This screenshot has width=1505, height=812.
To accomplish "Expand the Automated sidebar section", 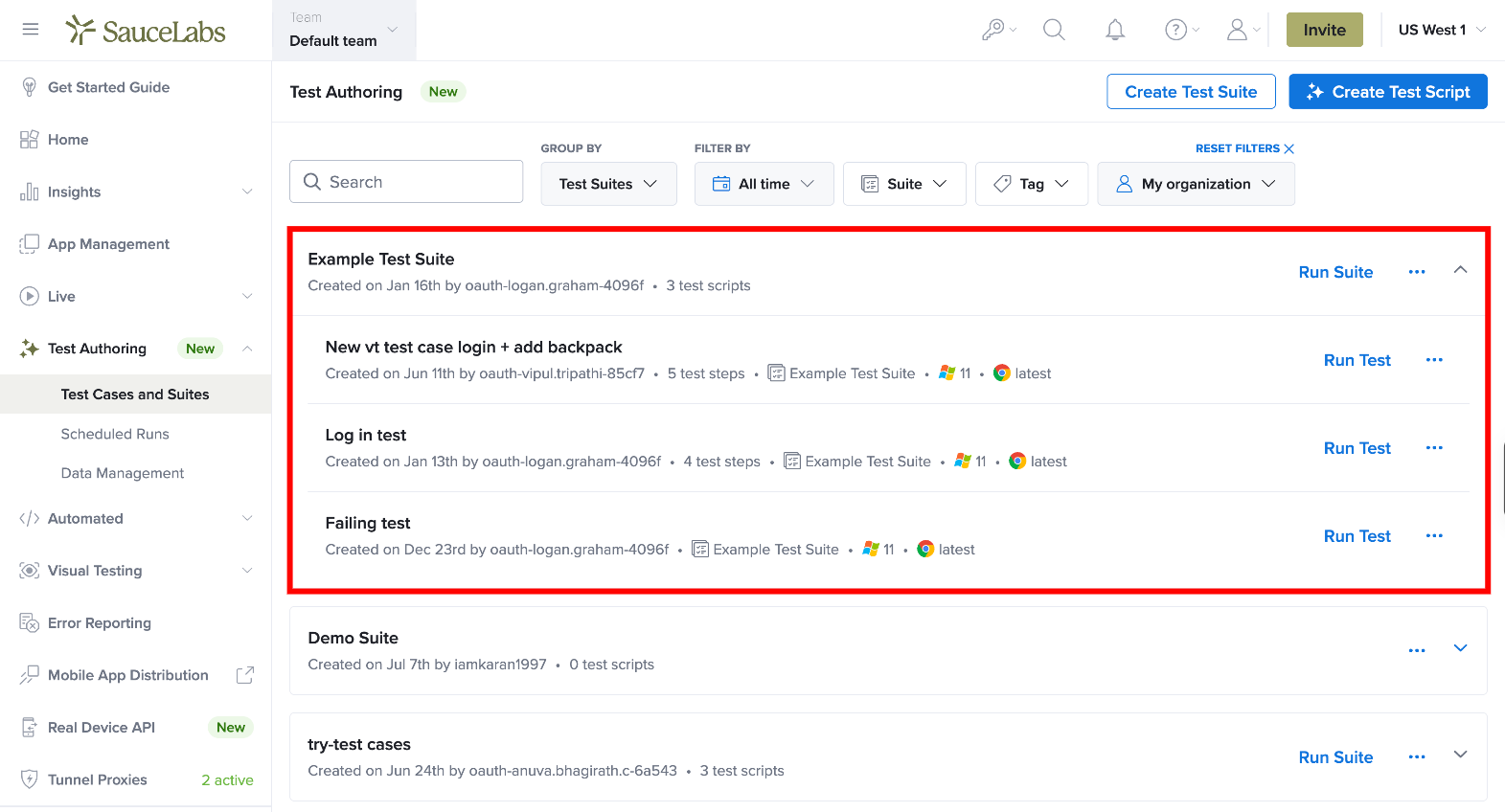I will point(247,519).
